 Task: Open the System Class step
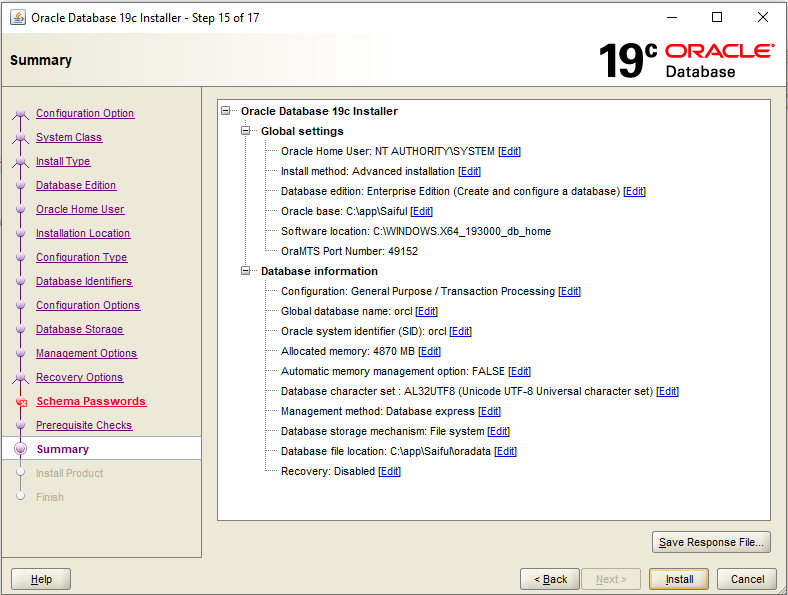[69, 137]
